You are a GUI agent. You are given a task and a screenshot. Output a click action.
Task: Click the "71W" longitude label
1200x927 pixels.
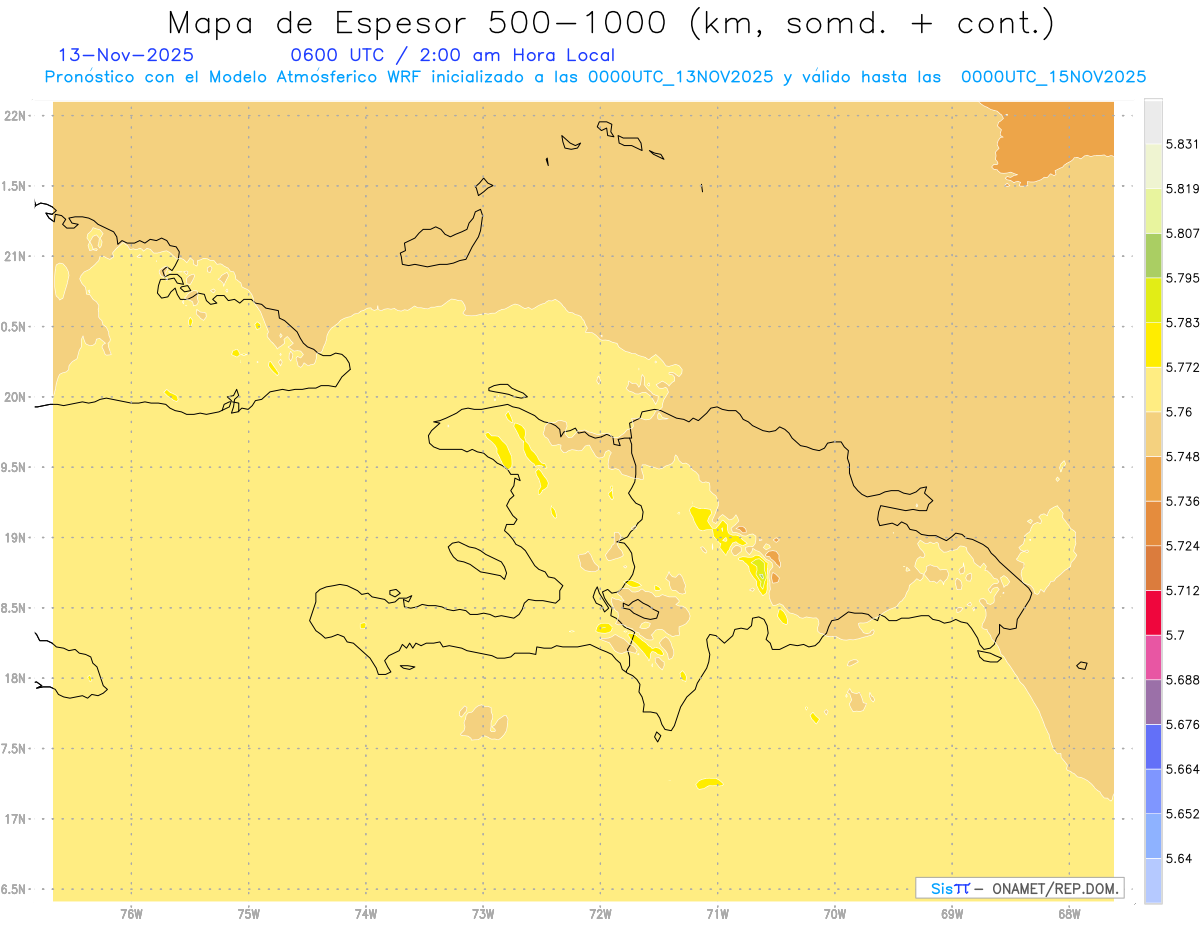[x=717, y=914]
